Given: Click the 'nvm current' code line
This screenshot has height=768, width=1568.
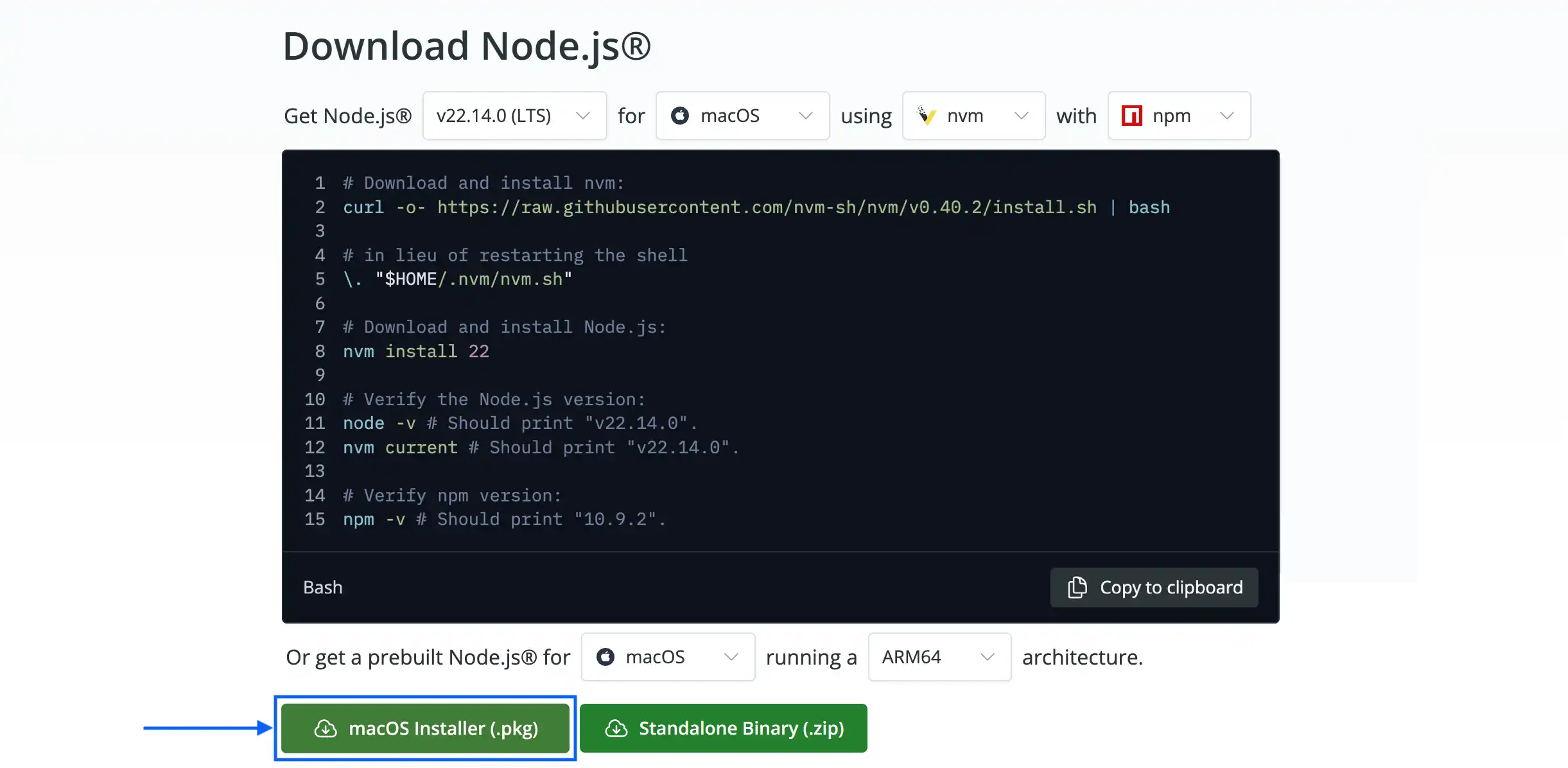Looking at the screenshot, I should click(x=541, y=447).
